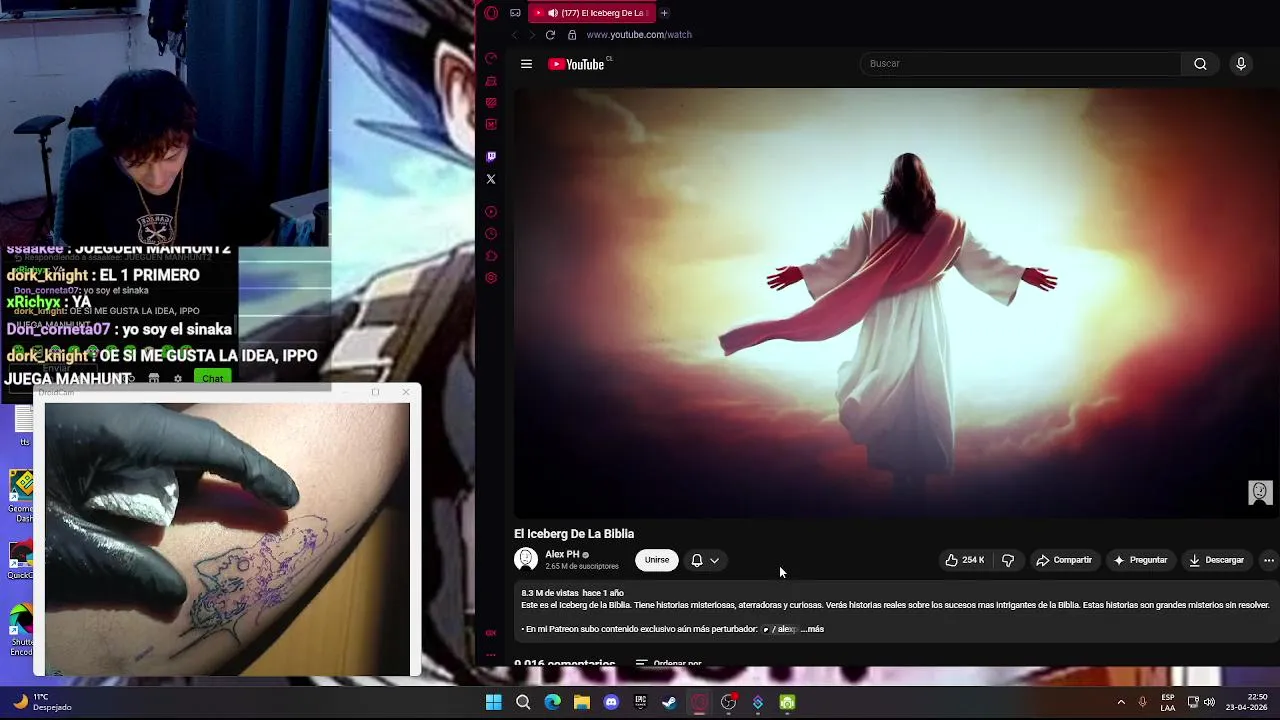Go to YouTube home via logo
Image resolution: width=1280 pixels, height=720 pixels.
(x=578, y=64)
